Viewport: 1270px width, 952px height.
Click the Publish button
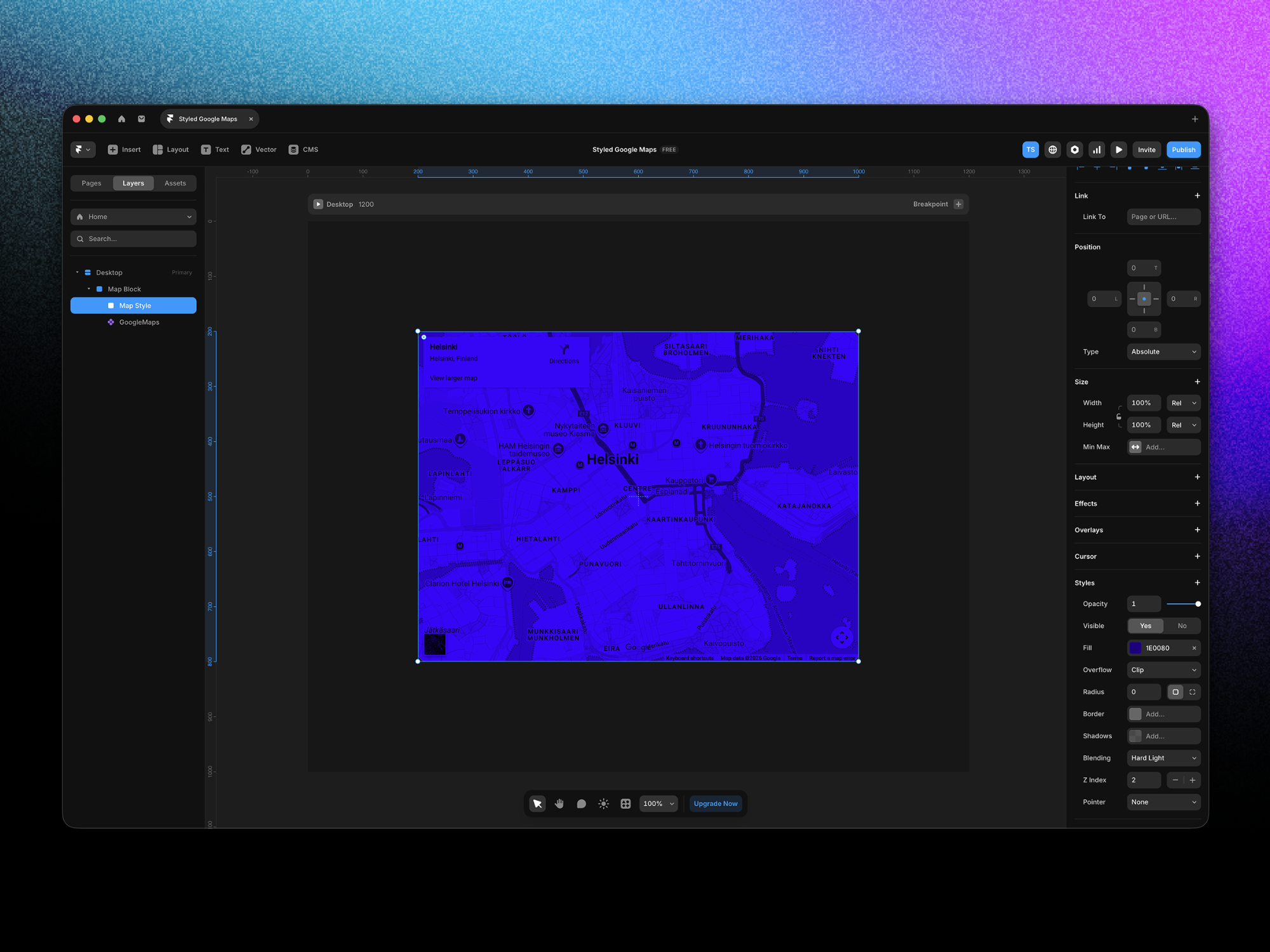pos(1183,149)
